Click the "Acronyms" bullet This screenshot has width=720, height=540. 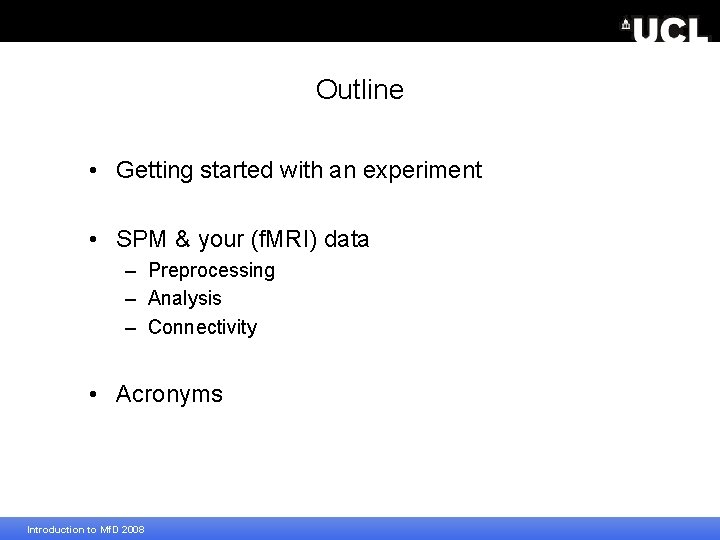(x=169, y=394)
